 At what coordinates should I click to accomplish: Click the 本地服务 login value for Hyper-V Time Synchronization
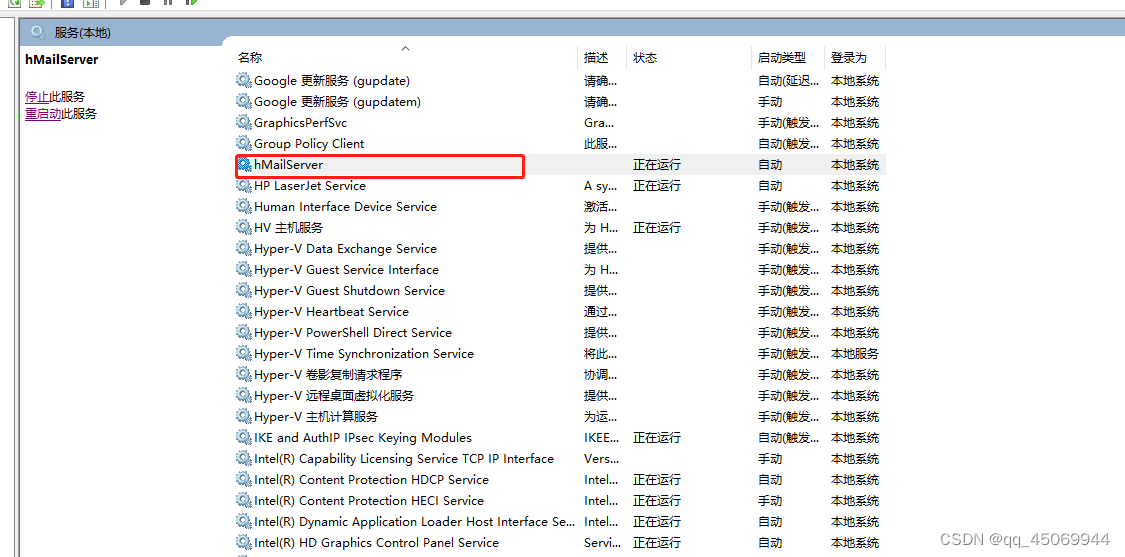coord(855,353)
